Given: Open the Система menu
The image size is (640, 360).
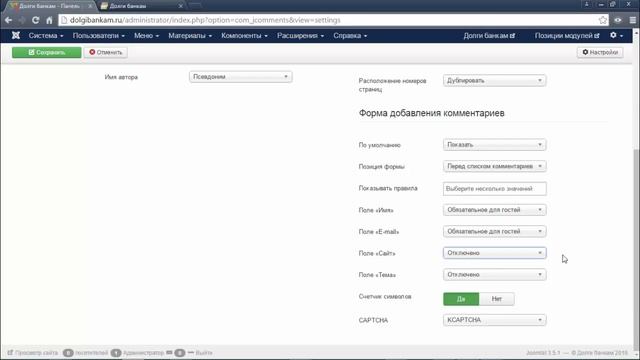Looking at the screenshot, I should coord(46,36).
